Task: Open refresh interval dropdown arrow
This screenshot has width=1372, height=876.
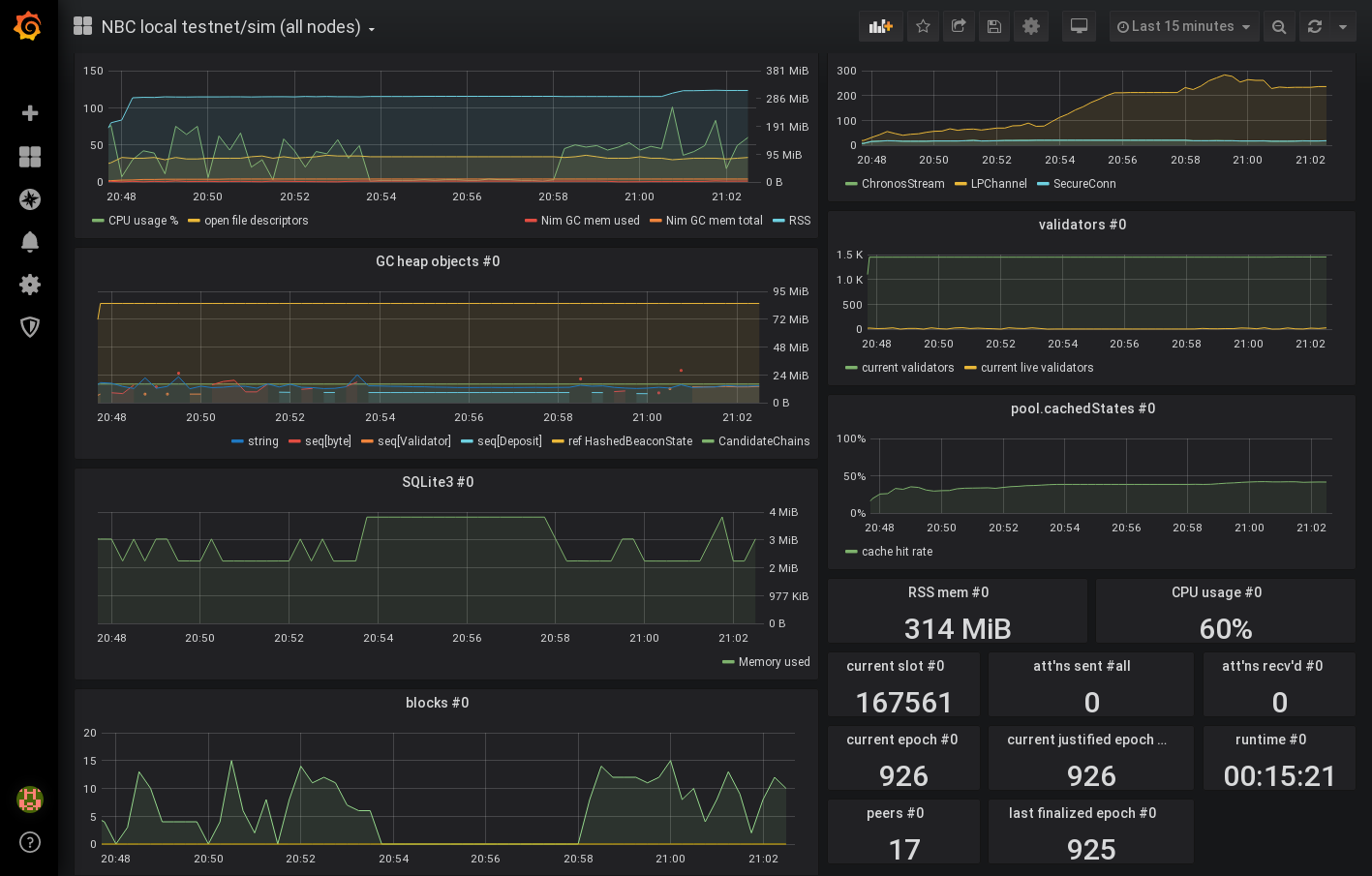Action: coord(1343,26)
